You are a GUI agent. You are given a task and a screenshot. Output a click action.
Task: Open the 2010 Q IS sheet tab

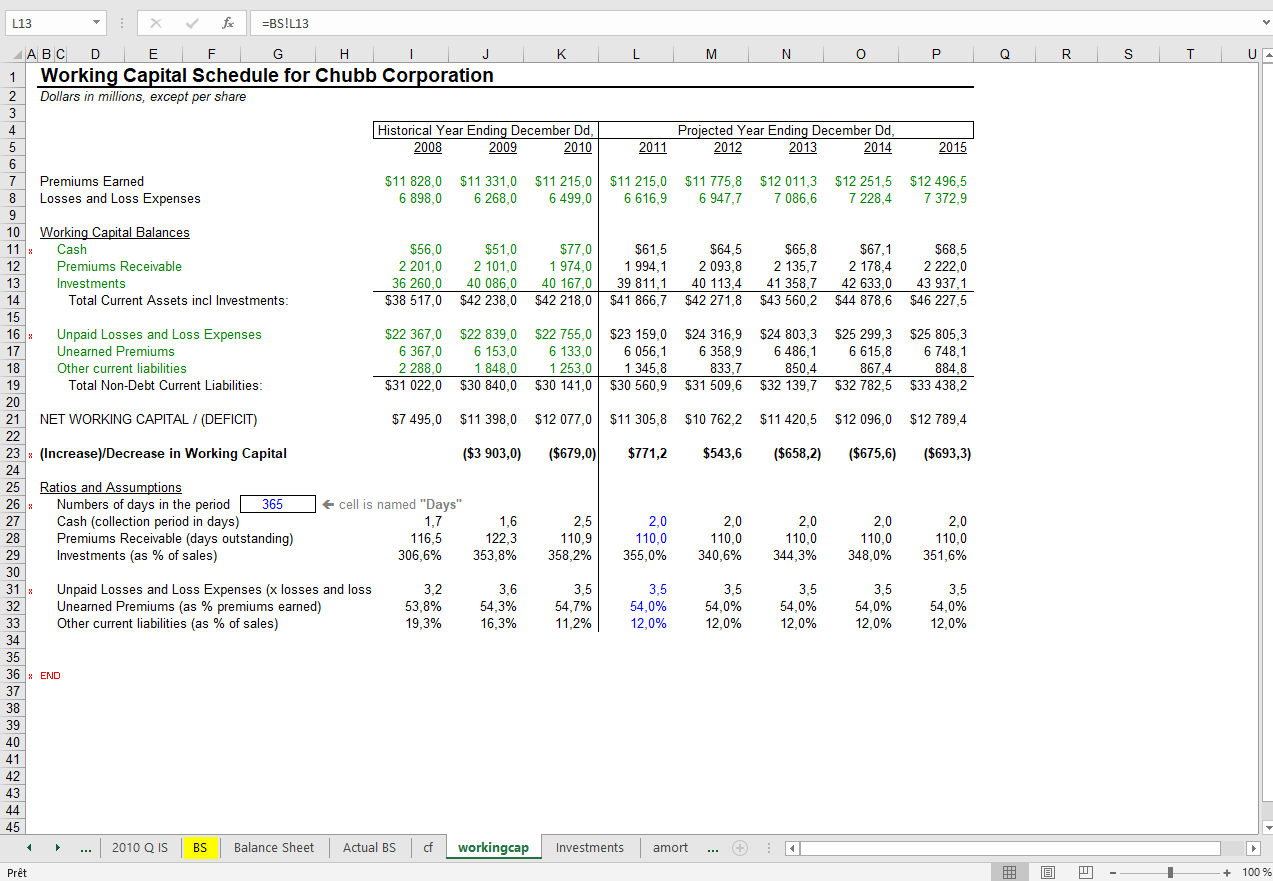[140, 848]
